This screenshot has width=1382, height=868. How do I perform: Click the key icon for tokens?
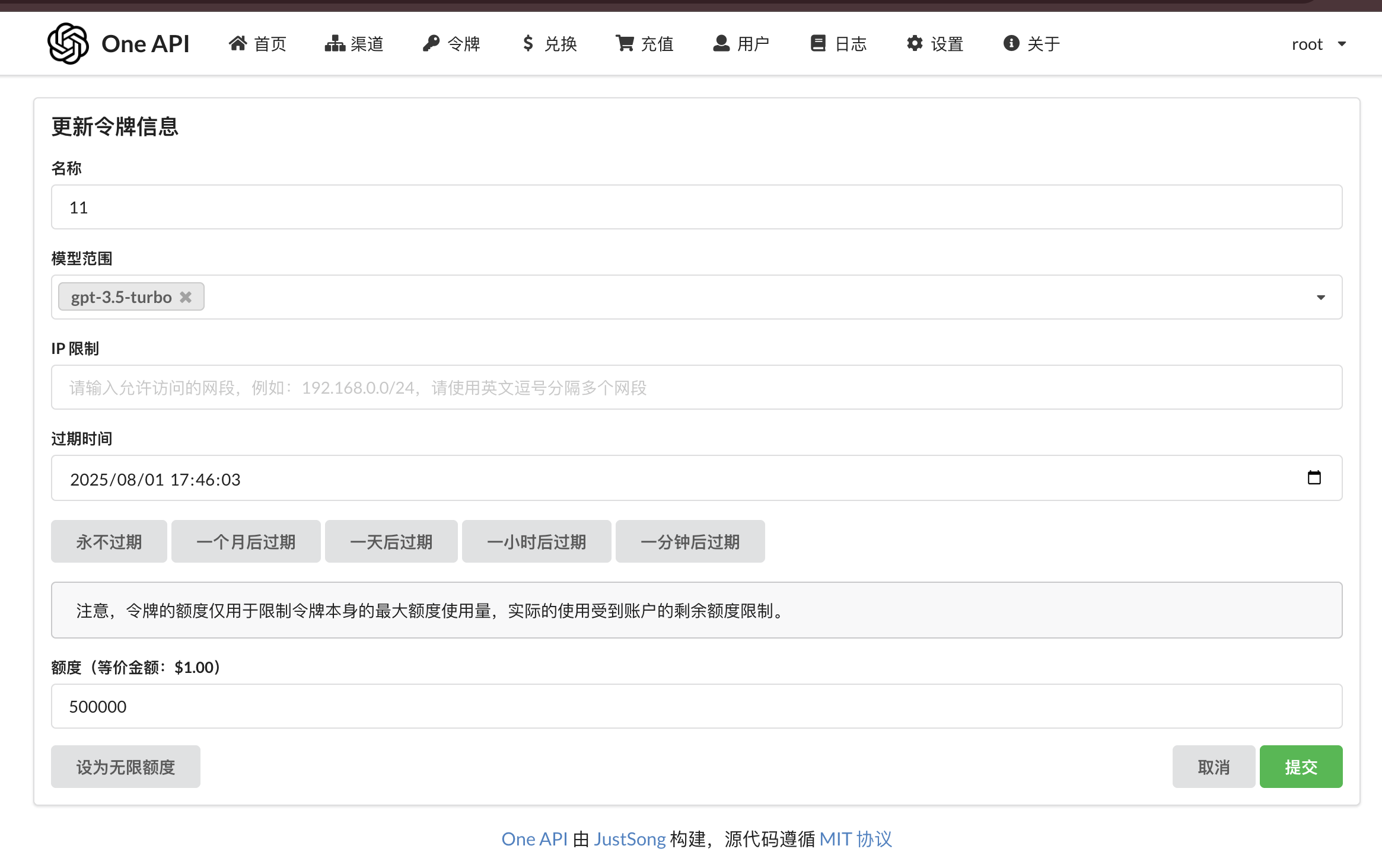(431, 43)
